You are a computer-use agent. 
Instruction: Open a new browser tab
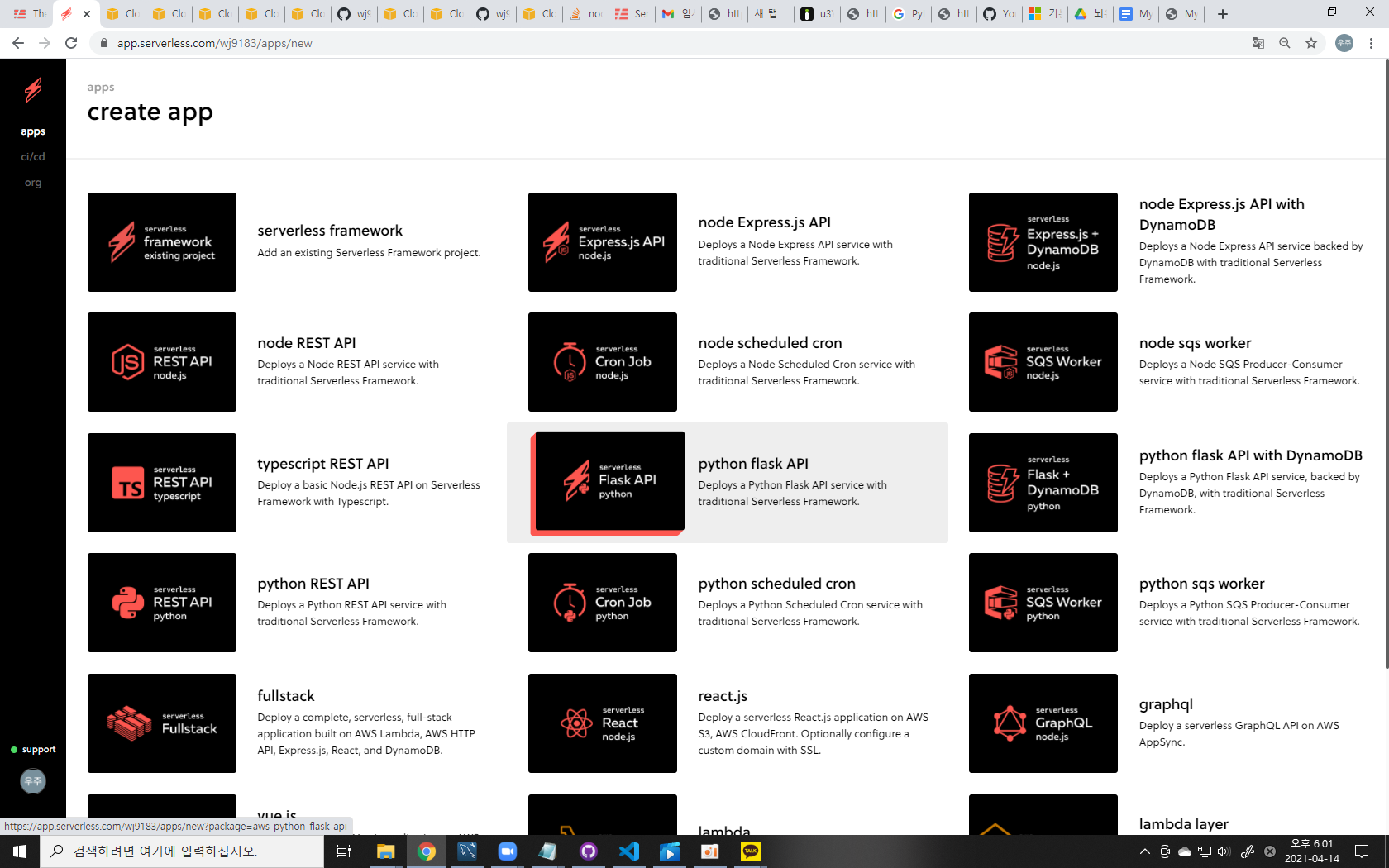pyautogui.click(x=1223, y=14)
